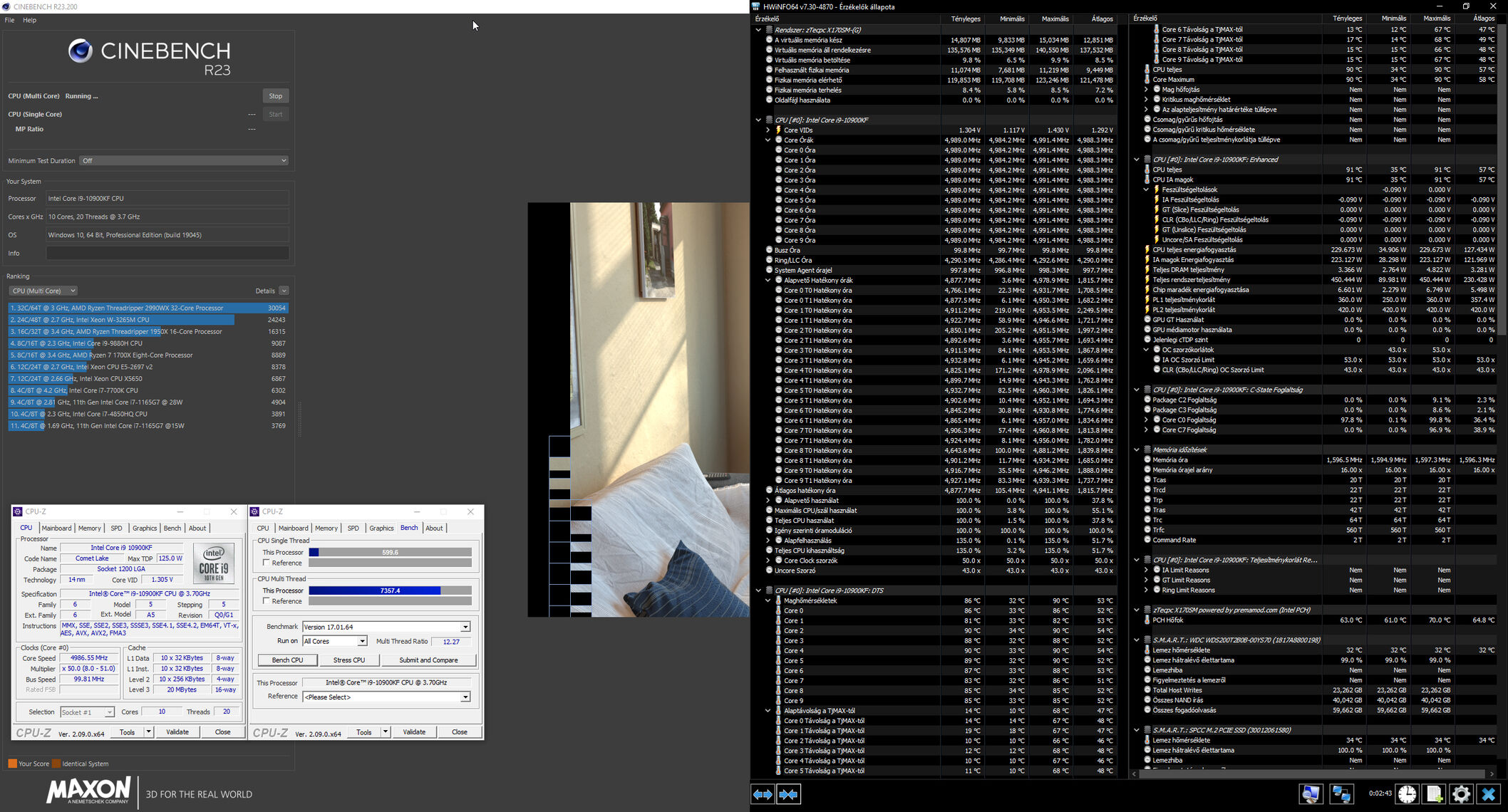Click Bench CPU button in CPU-Z
The height and width of the screenshot is (812, 1508).
pyautogui.click(x=287, y=660)
